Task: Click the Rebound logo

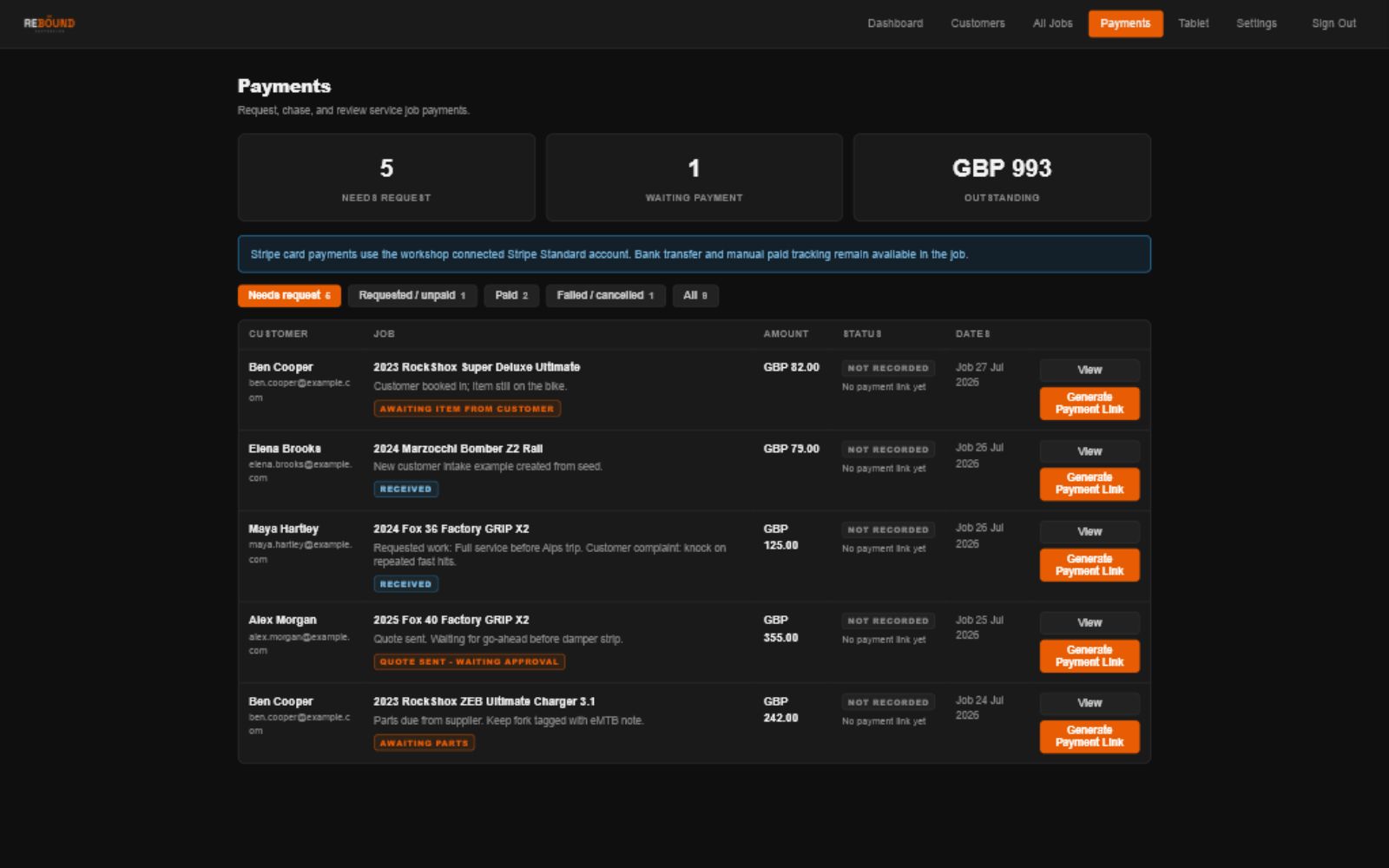Action: click(x=49, y=23)
